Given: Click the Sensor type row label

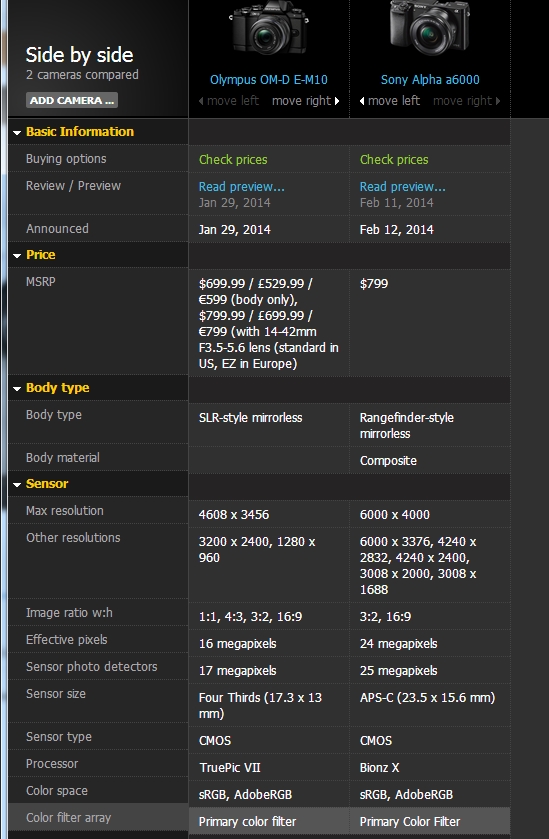Looking at the screenshot, I should [x=58, y=736].
